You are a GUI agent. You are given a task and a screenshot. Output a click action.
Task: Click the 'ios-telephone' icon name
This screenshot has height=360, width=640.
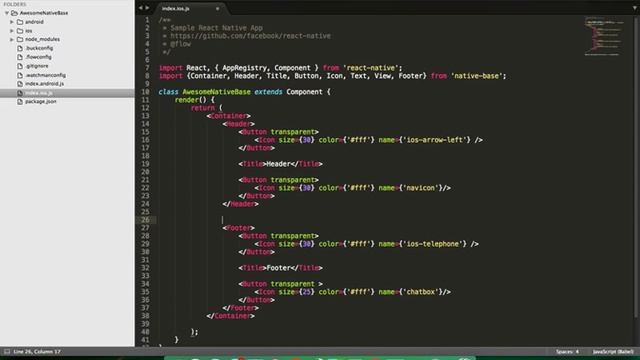(x=433, y=244)
